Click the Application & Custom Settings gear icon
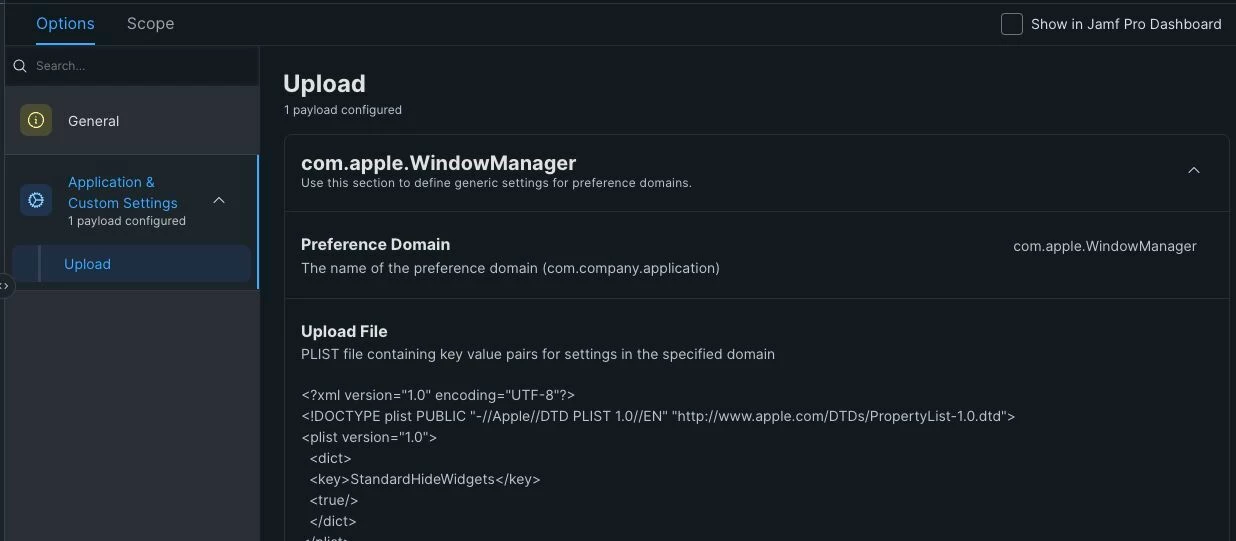 pyautogui.click(x=36, y=200)
